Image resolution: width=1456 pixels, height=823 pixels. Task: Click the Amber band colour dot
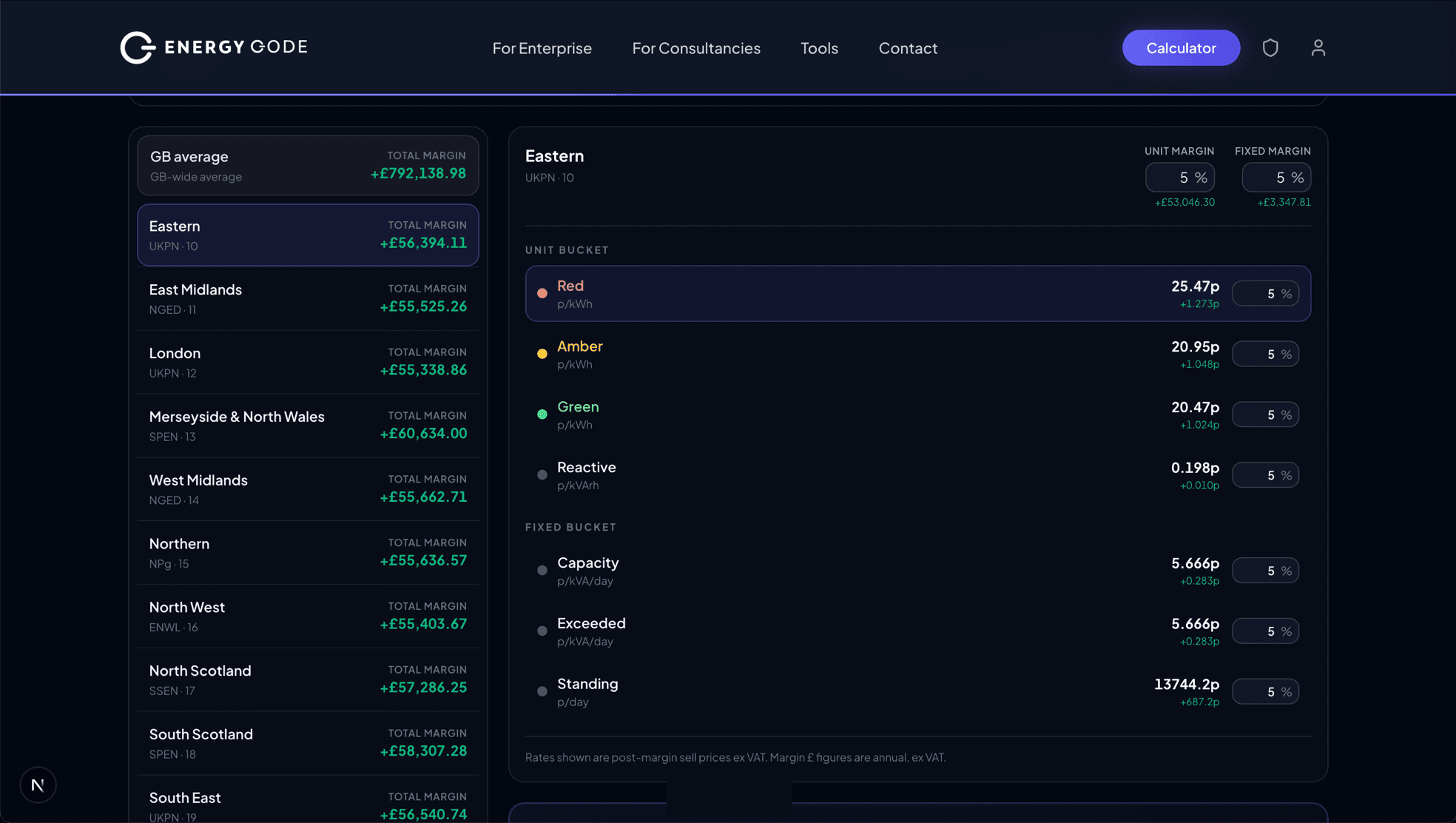542,355
